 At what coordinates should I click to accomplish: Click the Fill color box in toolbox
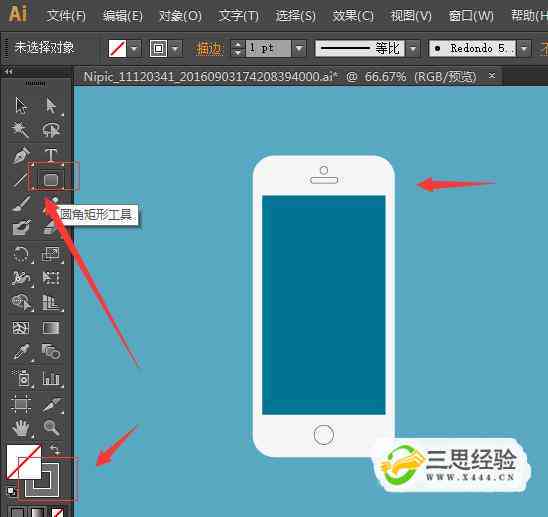(24, 462)
